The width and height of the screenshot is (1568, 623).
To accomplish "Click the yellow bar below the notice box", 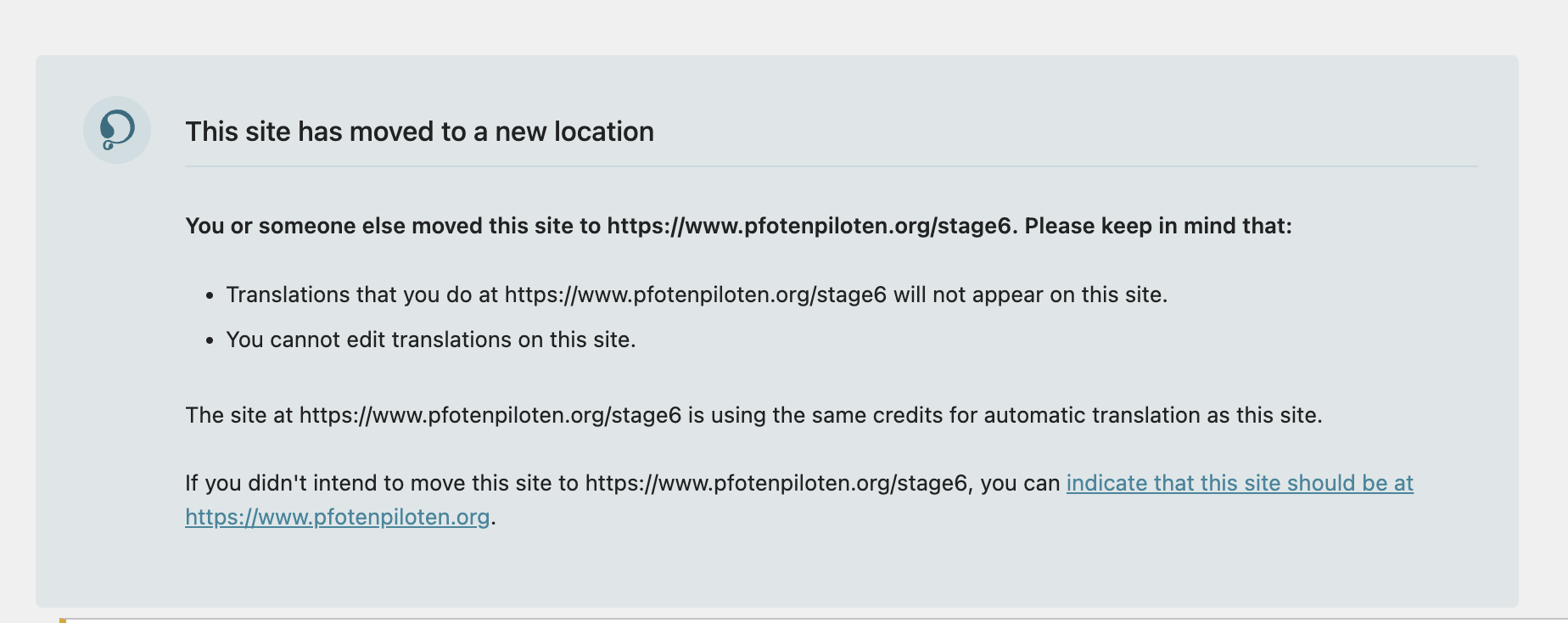I will (63, 620).
